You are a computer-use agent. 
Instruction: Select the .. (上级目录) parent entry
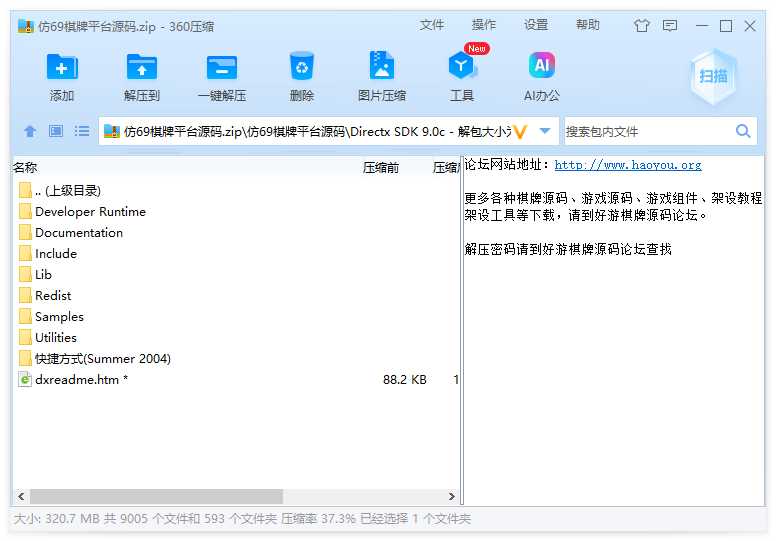pyautogui.click(x=68, y=191)
